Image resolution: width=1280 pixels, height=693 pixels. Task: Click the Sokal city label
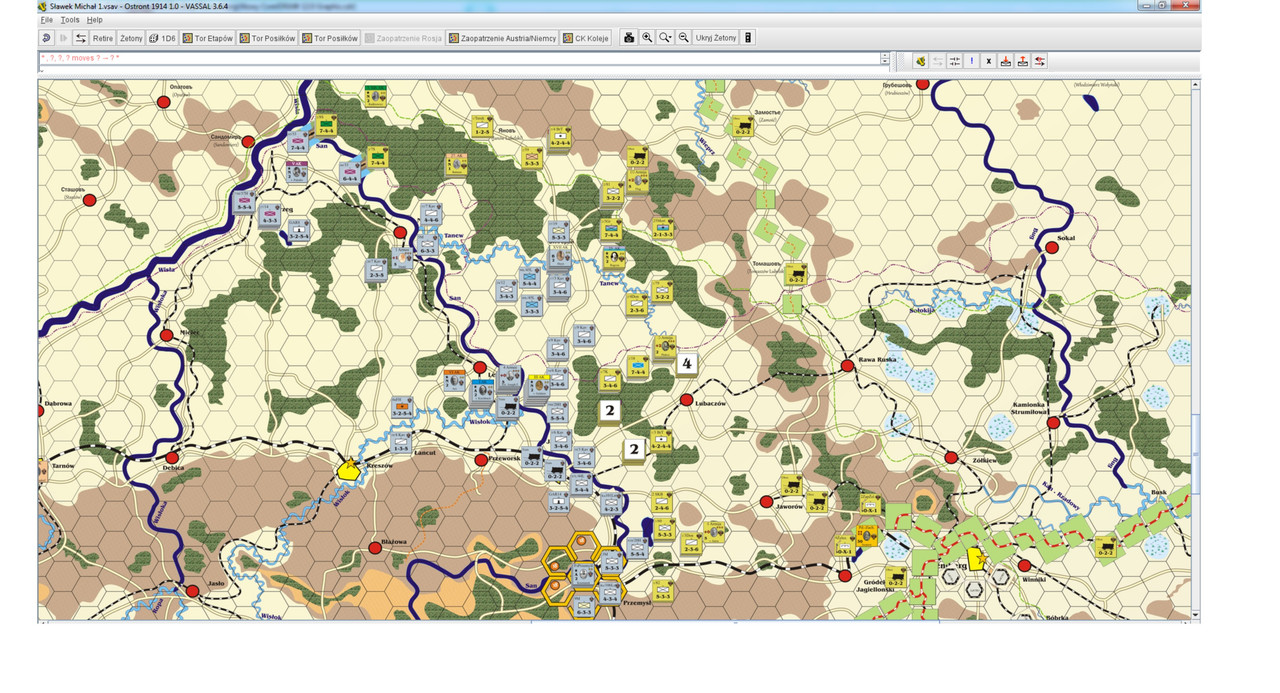click(x=1068, y=238)
